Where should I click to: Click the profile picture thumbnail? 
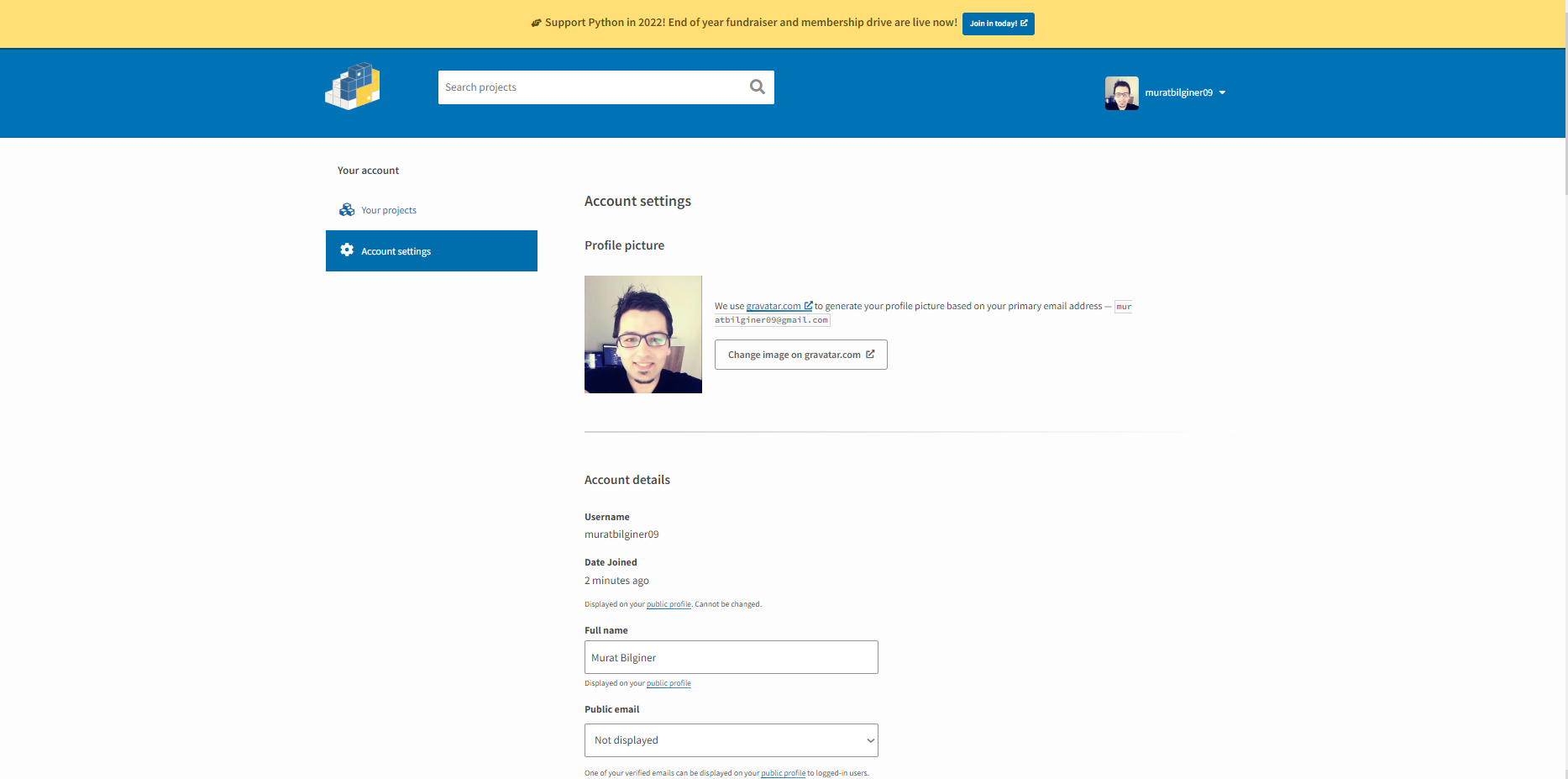(642, 334)
